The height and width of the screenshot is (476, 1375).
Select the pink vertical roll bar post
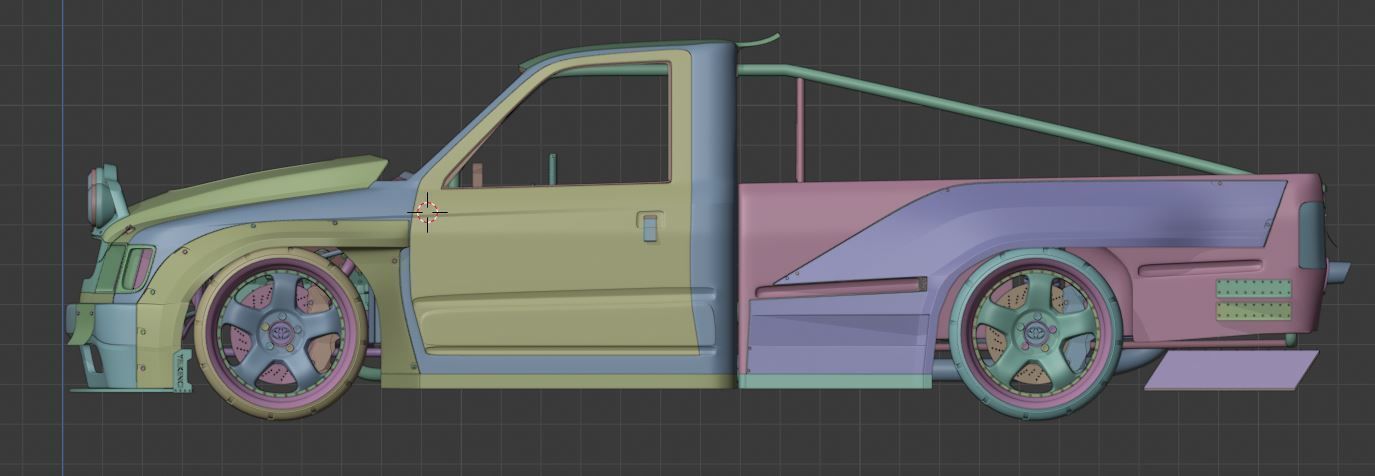(x=800, y=129)
